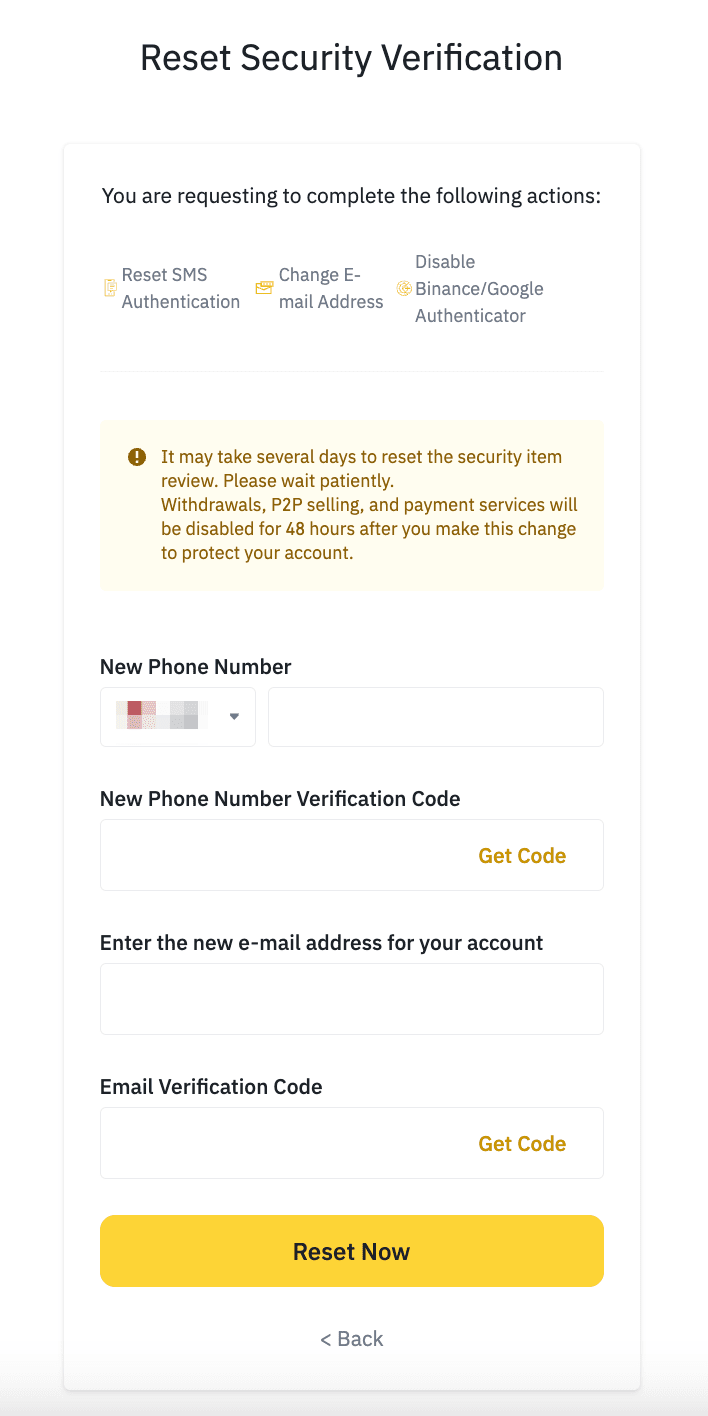Click the New Phone Number Verification Code field
The height and width of the screenshot is (1416, 708).
[285, 855]
